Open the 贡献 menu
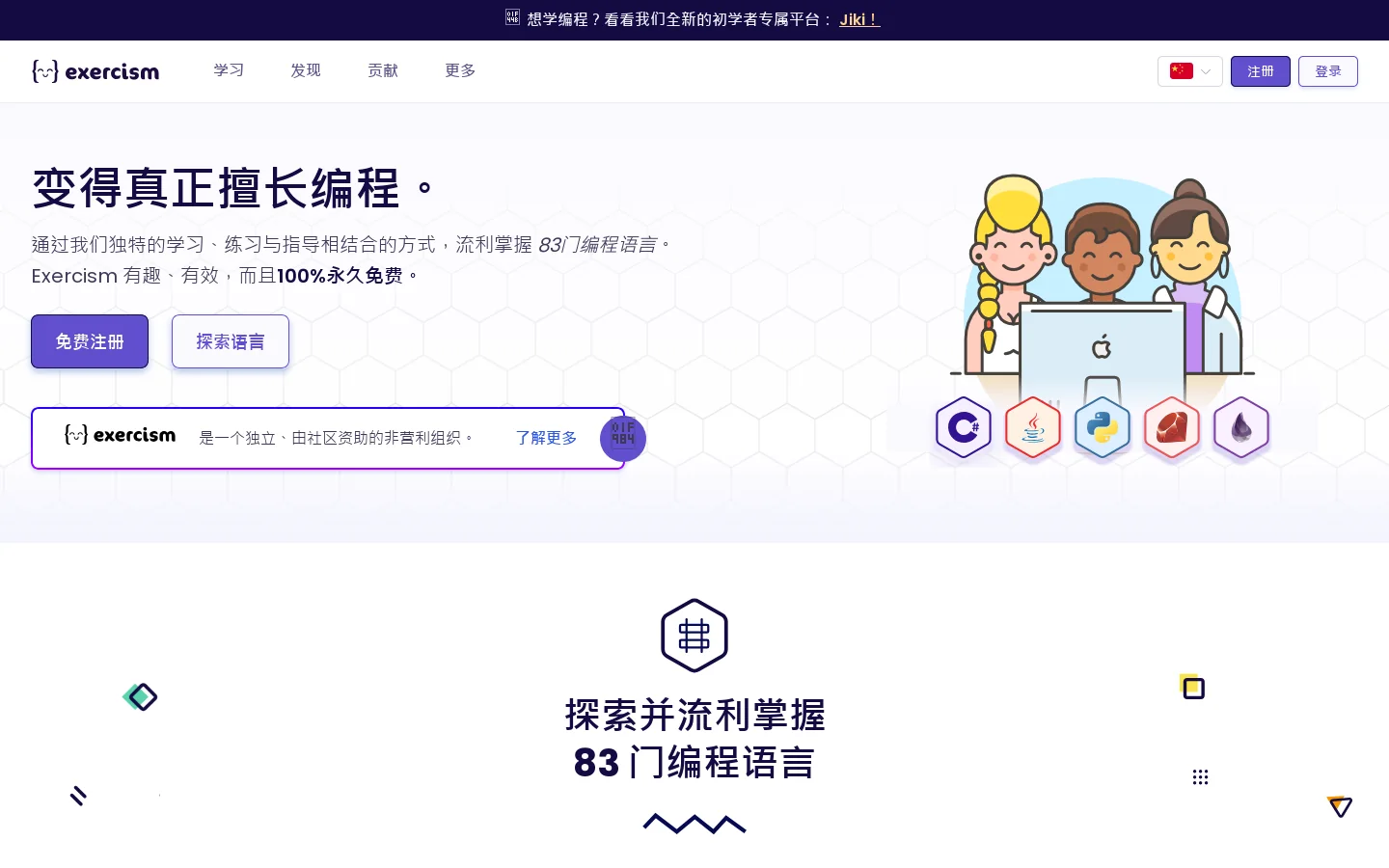1389x868 pixels. click(383, 70)
